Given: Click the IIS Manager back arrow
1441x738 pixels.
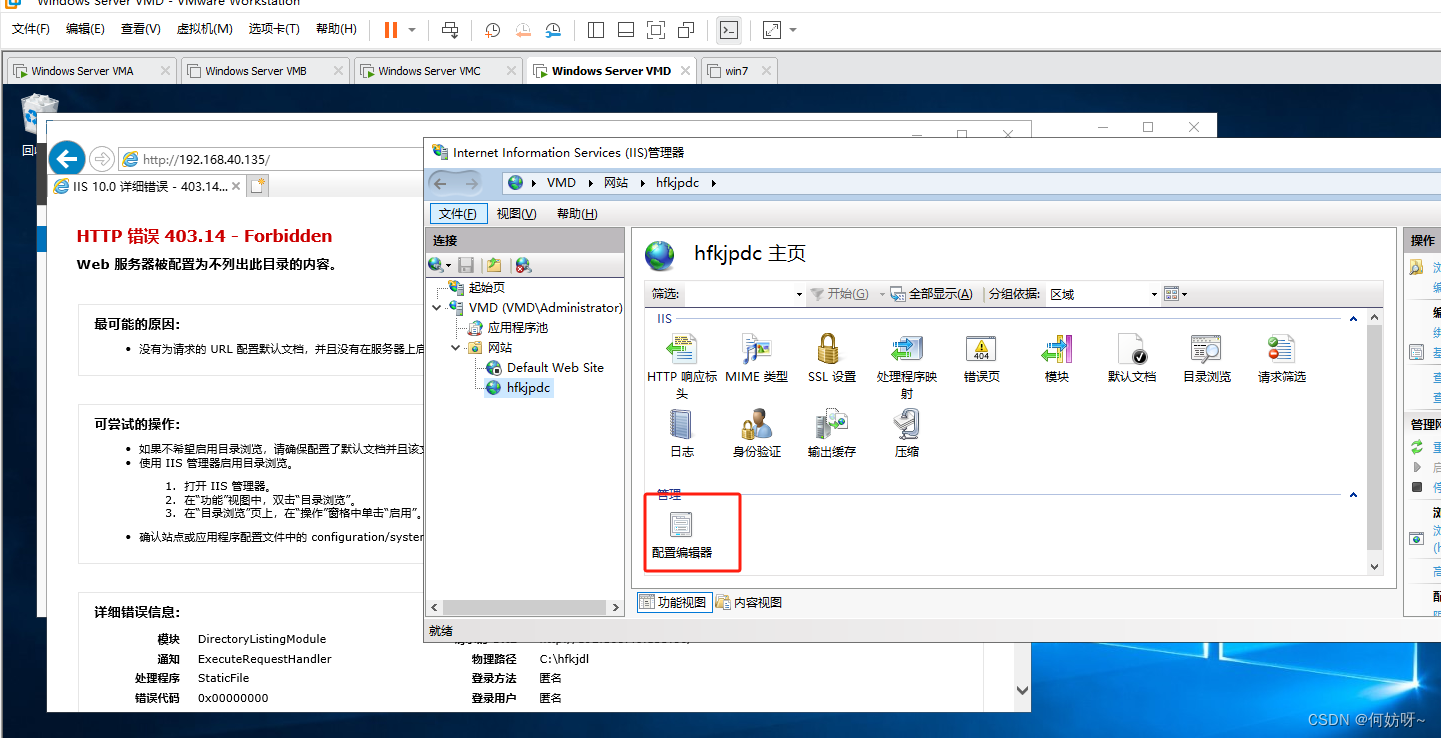Looking at the screenshot, I should point(441,183).
